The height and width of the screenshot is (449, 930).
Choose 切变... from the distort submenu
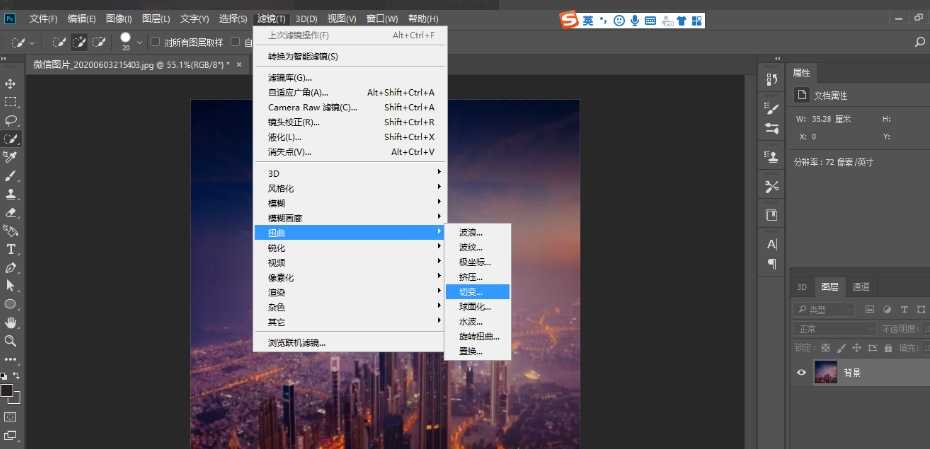[476, 292]
